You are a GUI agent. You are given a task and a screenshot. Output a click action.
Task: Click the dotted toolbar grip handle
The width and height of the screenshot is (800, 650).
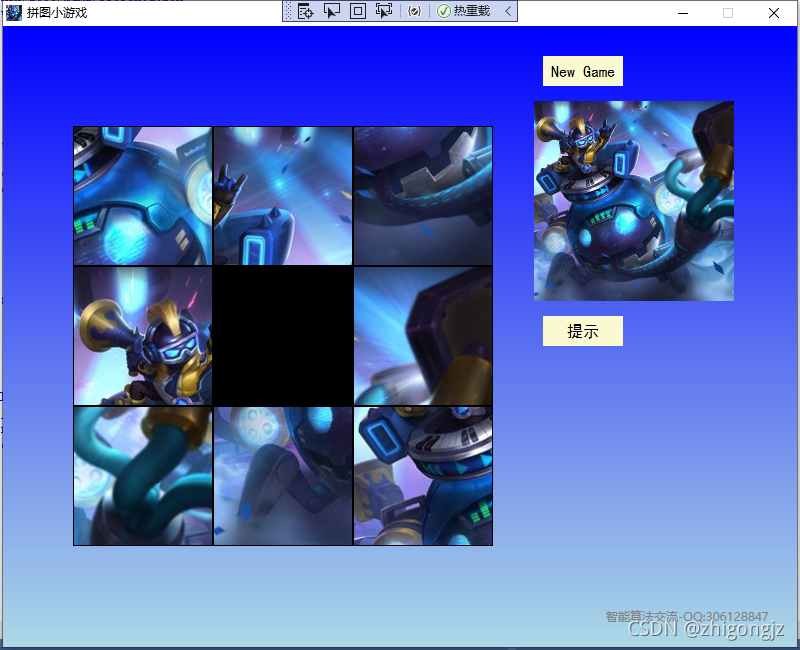coord(288,11)
